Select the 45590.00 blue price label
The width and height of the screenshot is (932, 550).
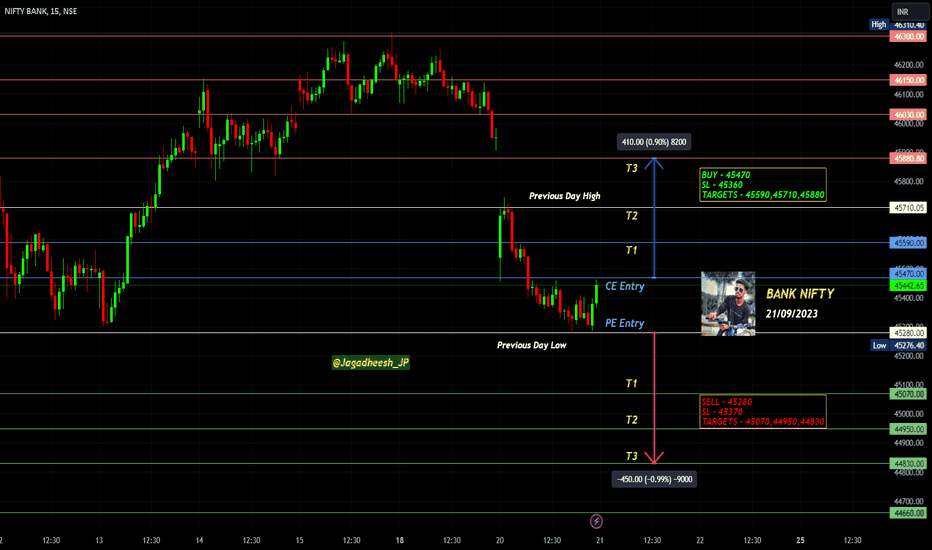[908, 243]
